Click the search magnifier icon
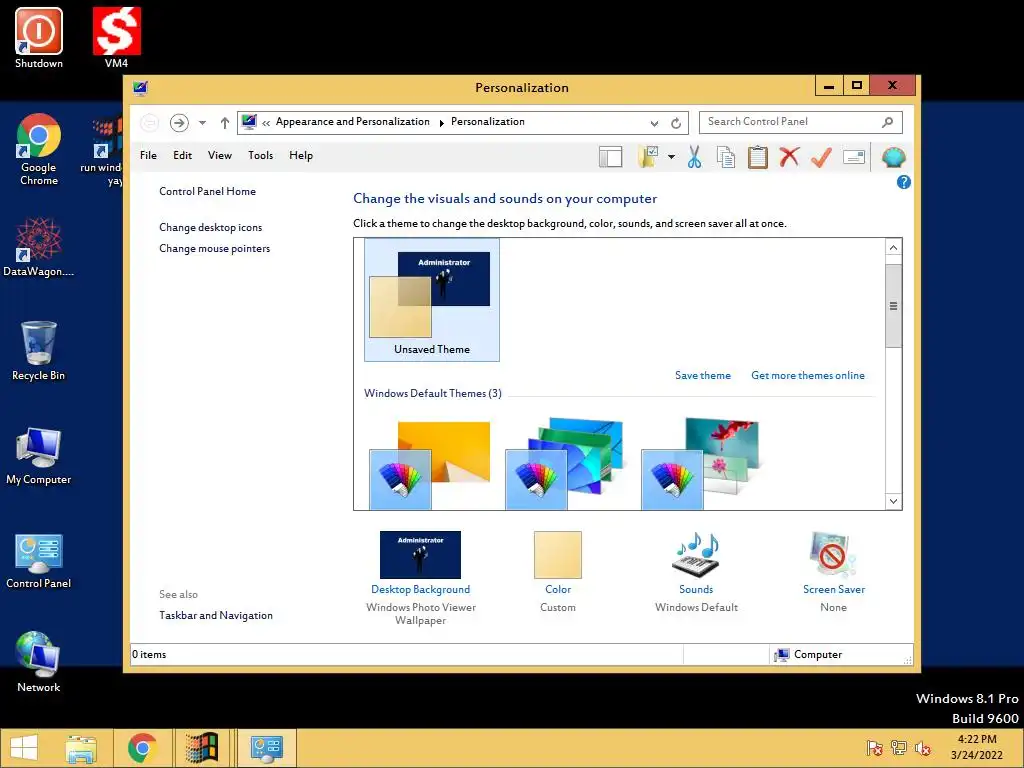This screenshot has height=768, width=1024. (887, 122)
